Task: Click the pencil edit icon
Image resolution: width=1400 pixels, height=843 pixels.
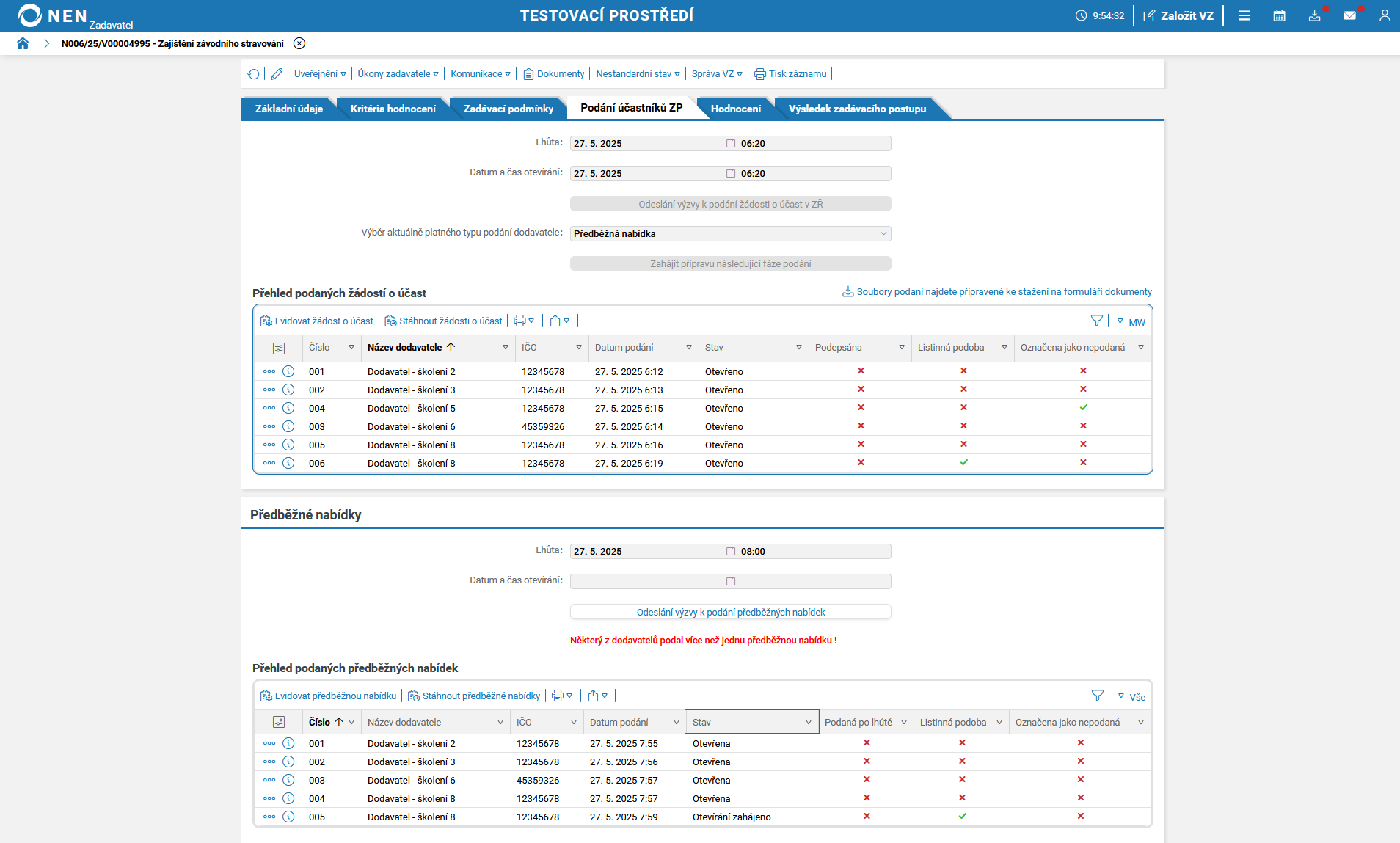Action: coord(277,74)
